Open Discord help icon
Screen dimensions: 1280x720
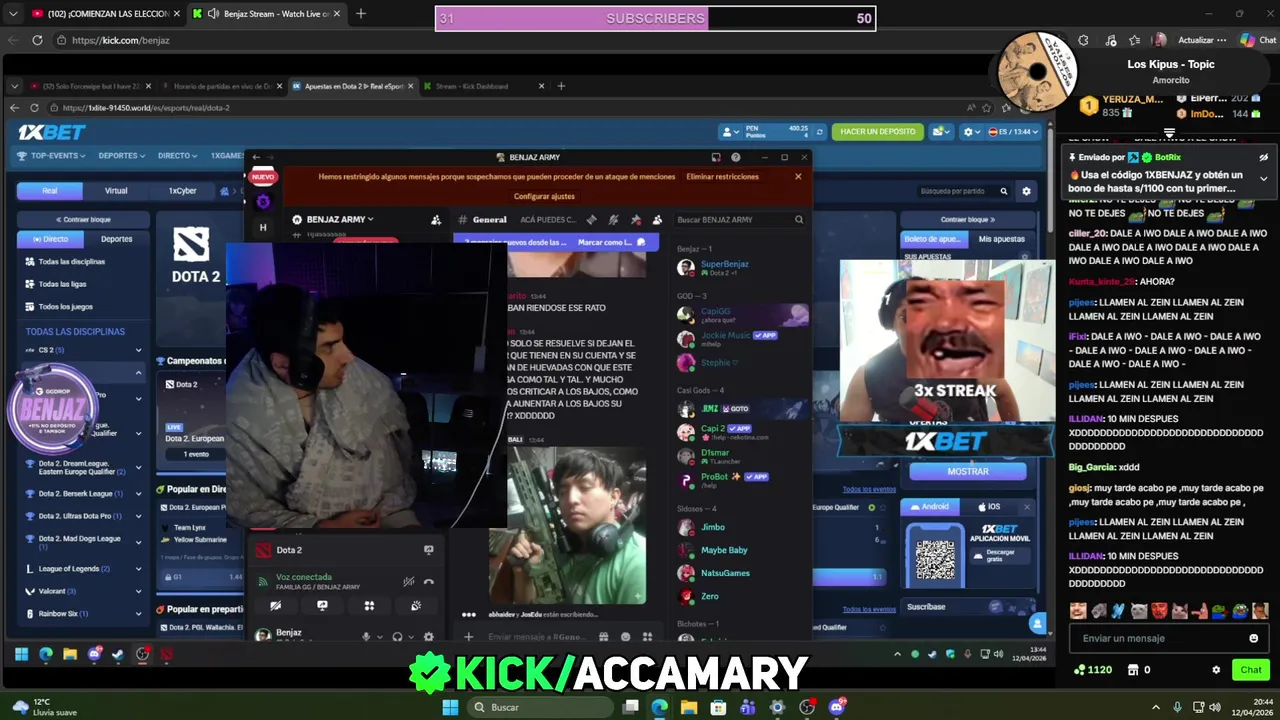(736, 157)
